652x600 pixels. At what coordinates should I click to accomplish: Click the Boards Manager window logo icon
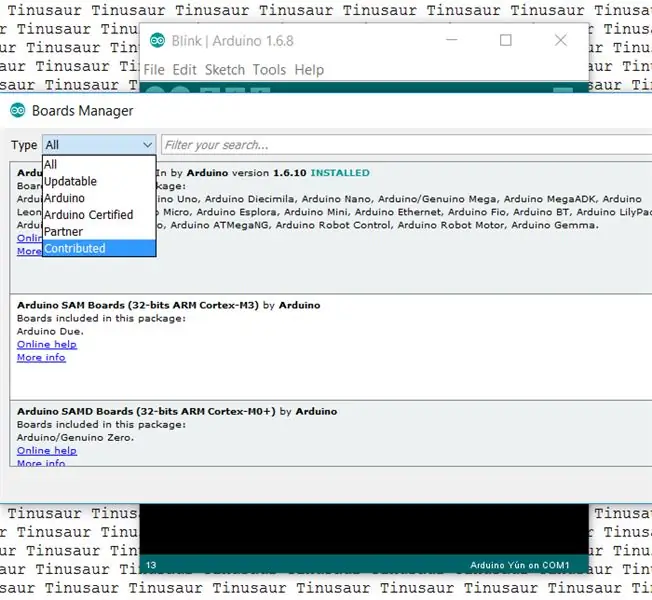17,110
